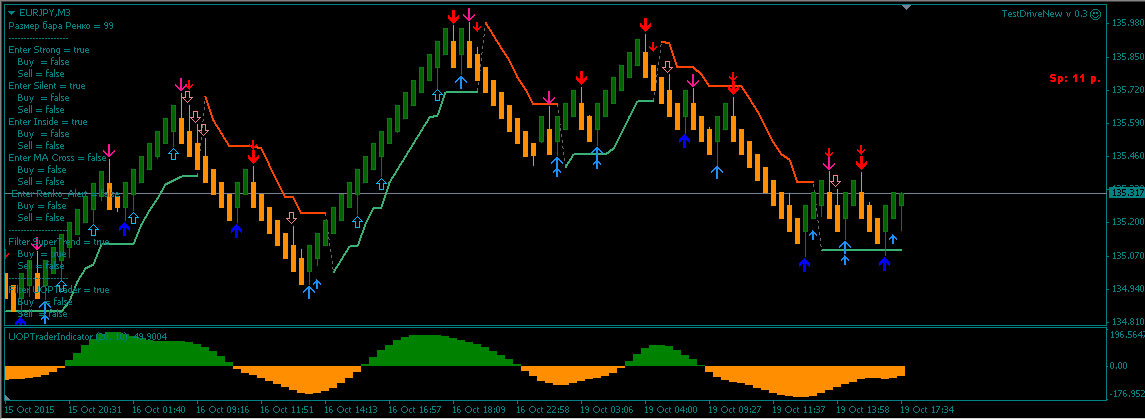
Task: Click the '15 Oct 2015' time label
Action: [x=28, y=410]
